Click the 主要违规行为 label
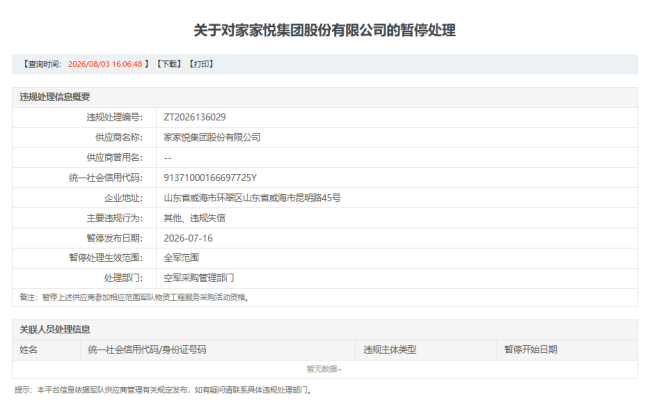Screen dimensions: 650x410 [114, 218]
